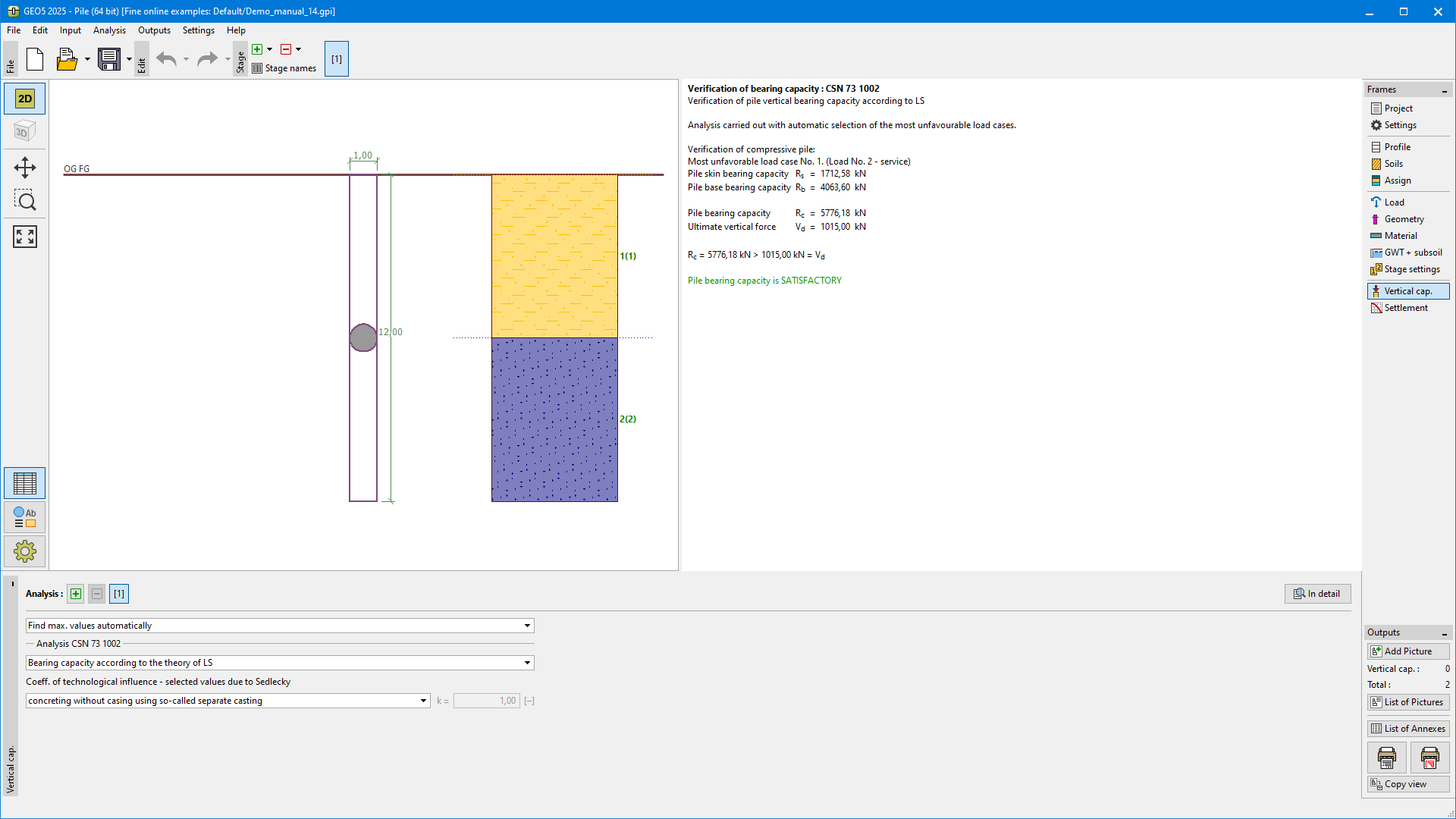Screen dimensions: 1456x819
Task: Click the coefficient k input field
Action: coord(486,701)
